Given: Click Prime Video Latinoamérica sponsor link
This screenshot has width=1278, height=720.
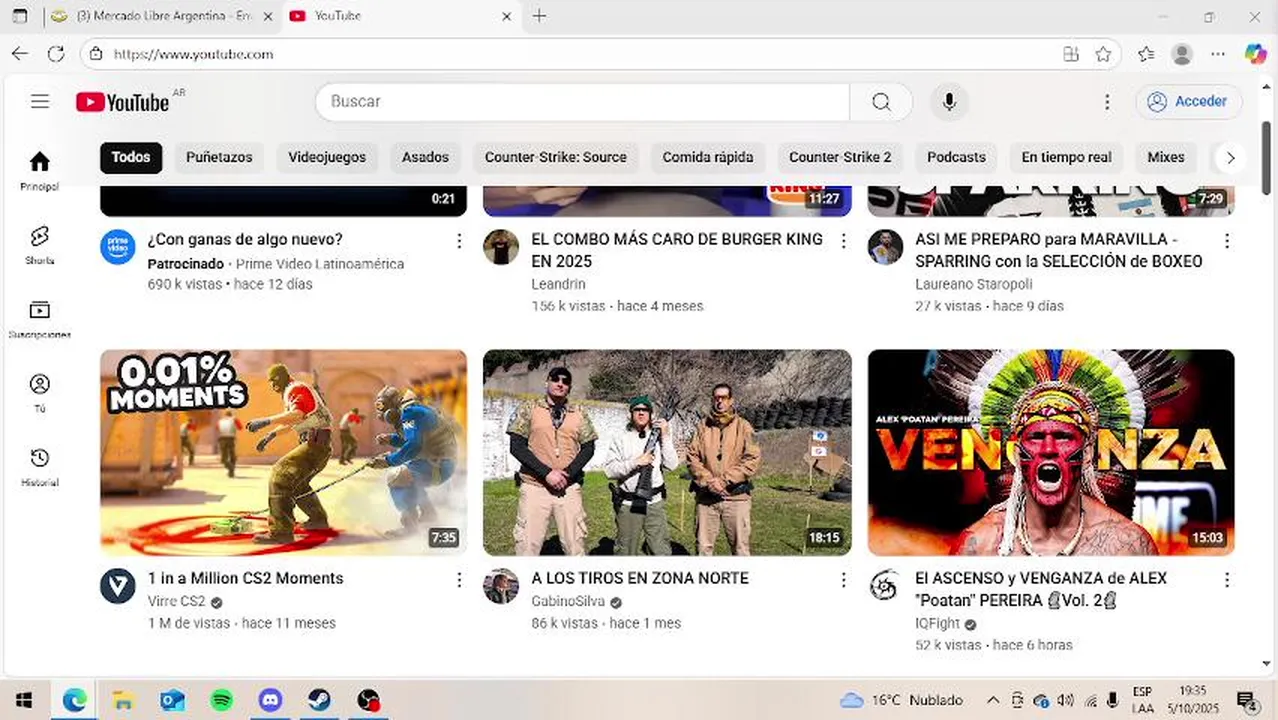Looking at the screenshot, I should pos(320,264).
